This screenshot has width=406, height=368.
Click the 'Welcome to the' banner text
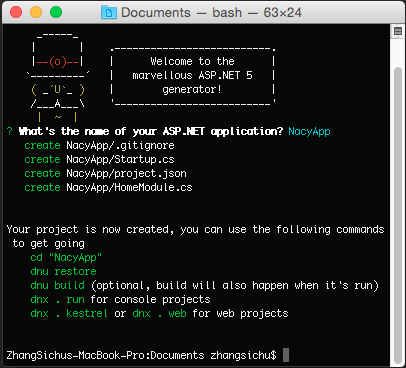point(192,61)
